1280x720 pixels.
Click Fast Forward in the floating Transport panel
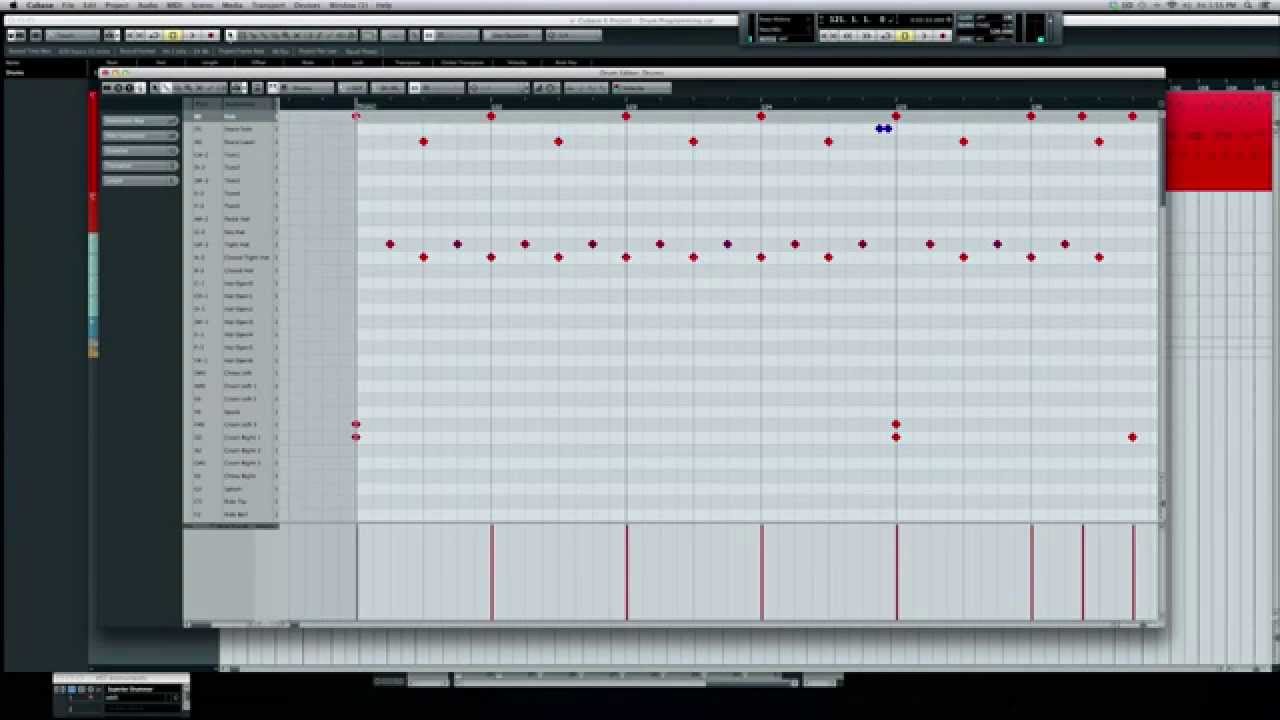point(867,35)
